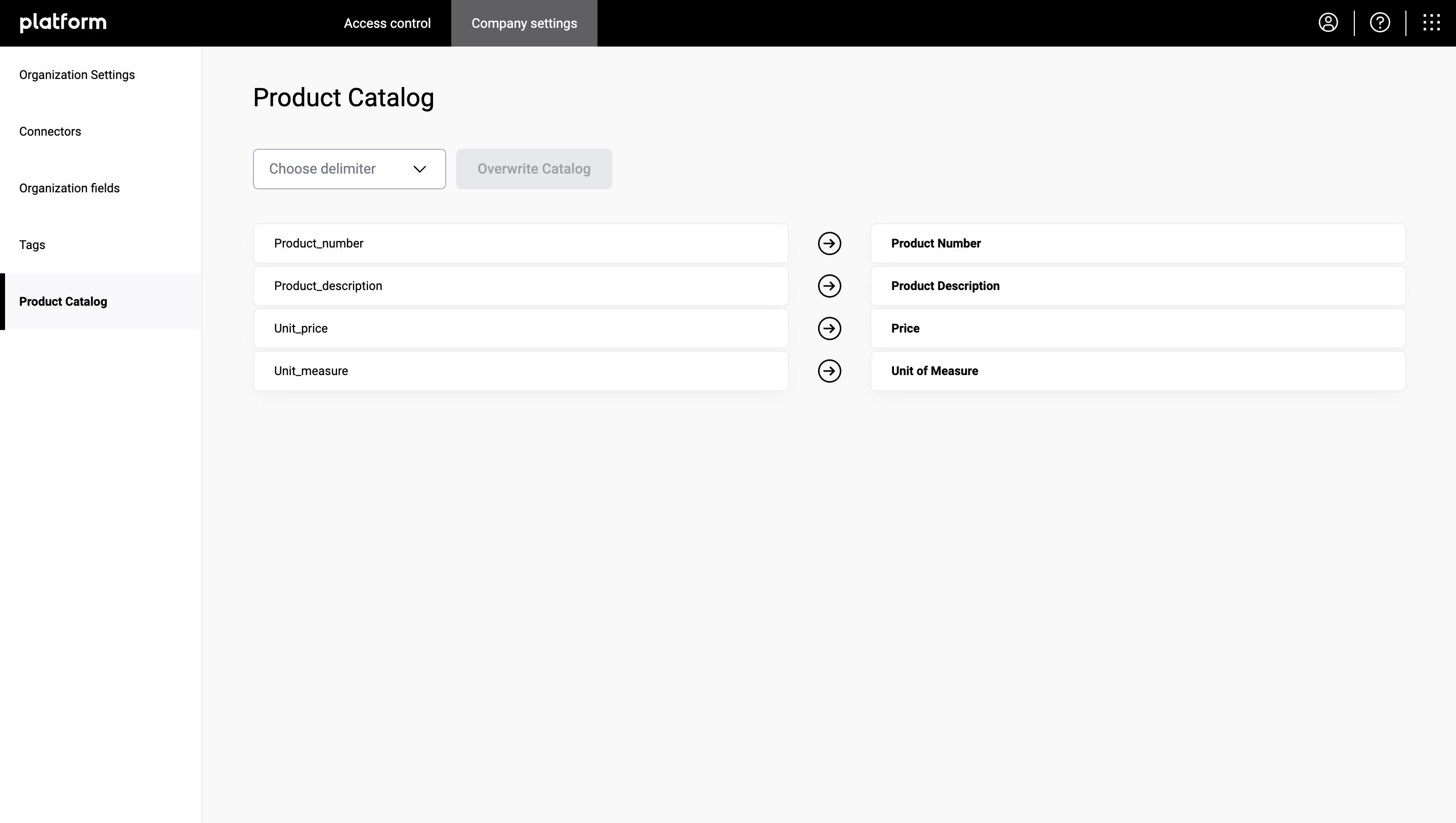Screen dimensions: 1456x823
Task: Open Organization Settings in the sidebar
Action: (101, 75)
